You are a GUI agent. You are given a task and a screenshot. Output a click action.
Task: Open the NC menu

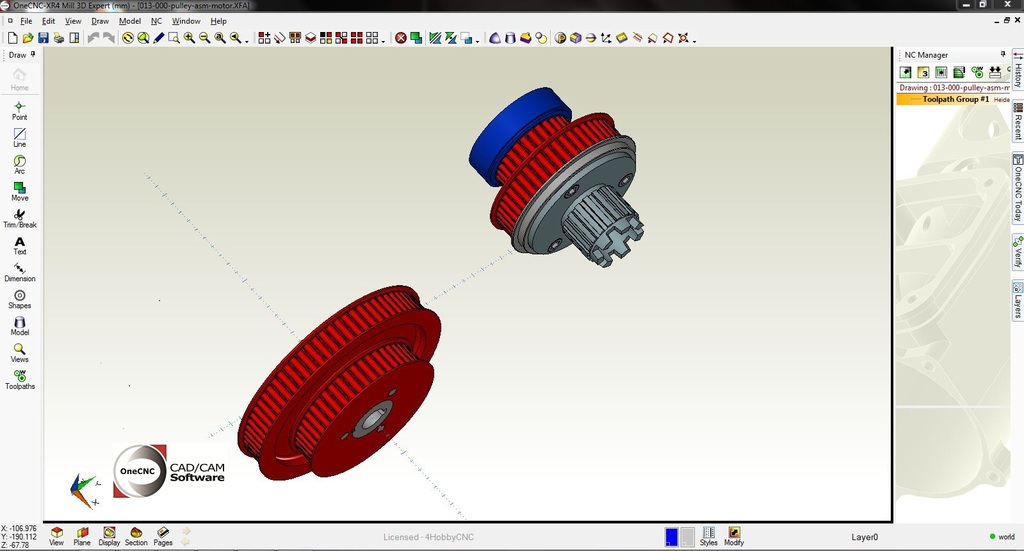click(156, 21)
